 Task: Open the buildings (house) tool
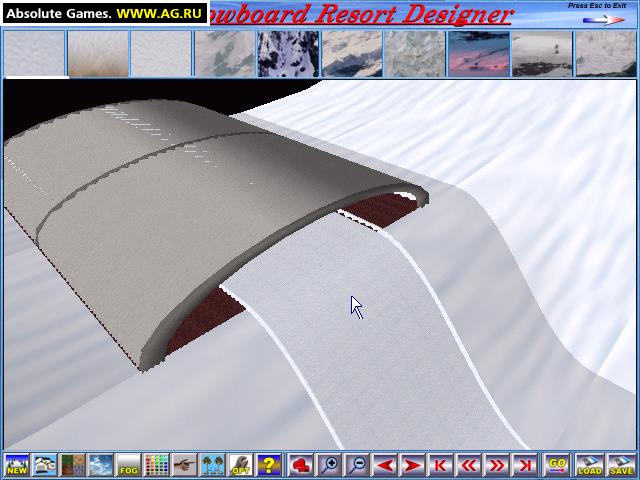45,464
